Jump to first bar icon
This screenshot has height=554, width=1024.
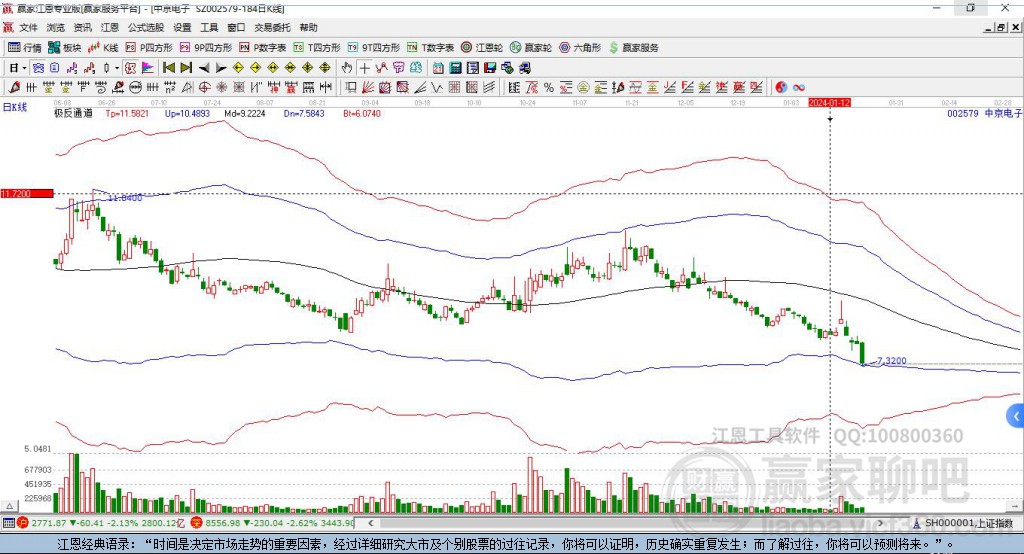168,68
